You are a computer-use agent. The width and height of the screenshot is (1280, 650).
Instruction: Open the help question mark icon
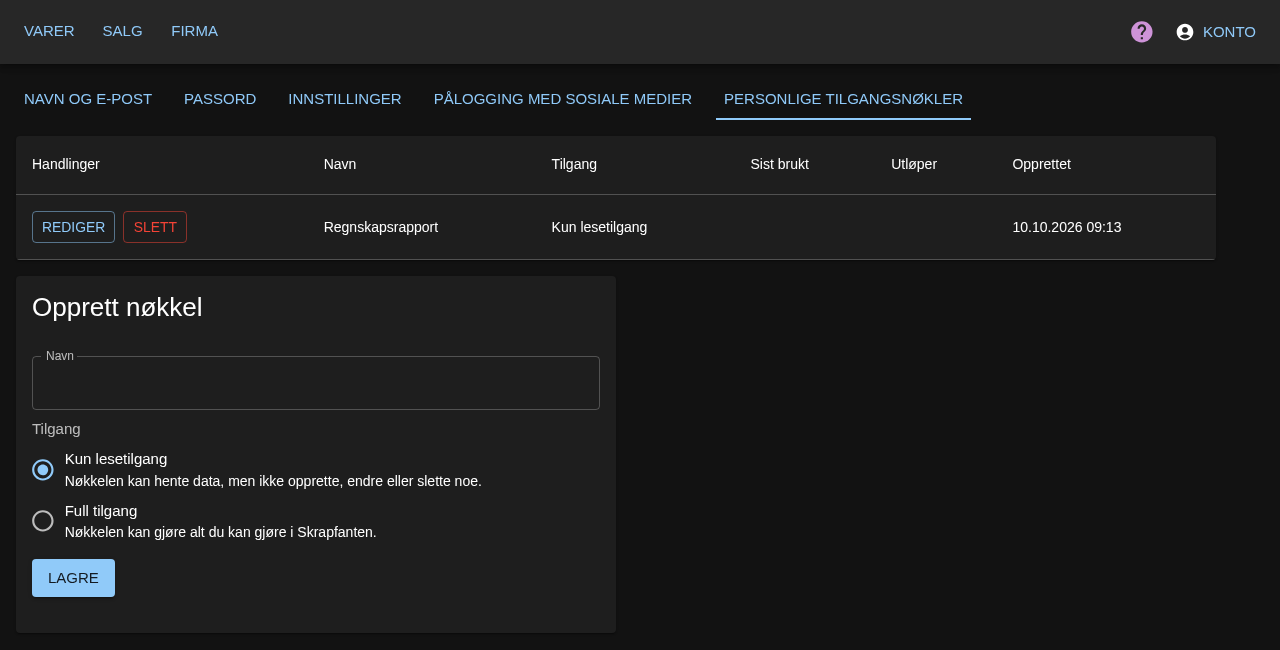coord(1142,32)
